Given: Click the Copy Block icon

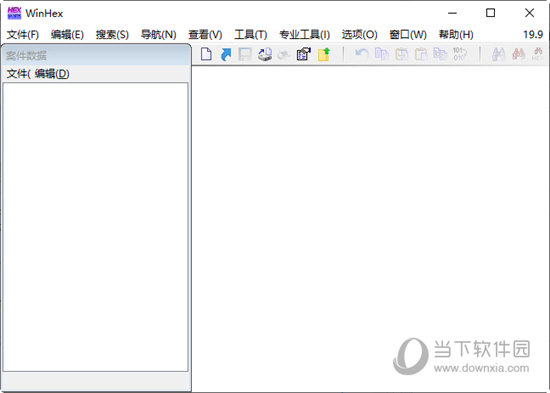Looking at the screenshot, I should (382, 54).
